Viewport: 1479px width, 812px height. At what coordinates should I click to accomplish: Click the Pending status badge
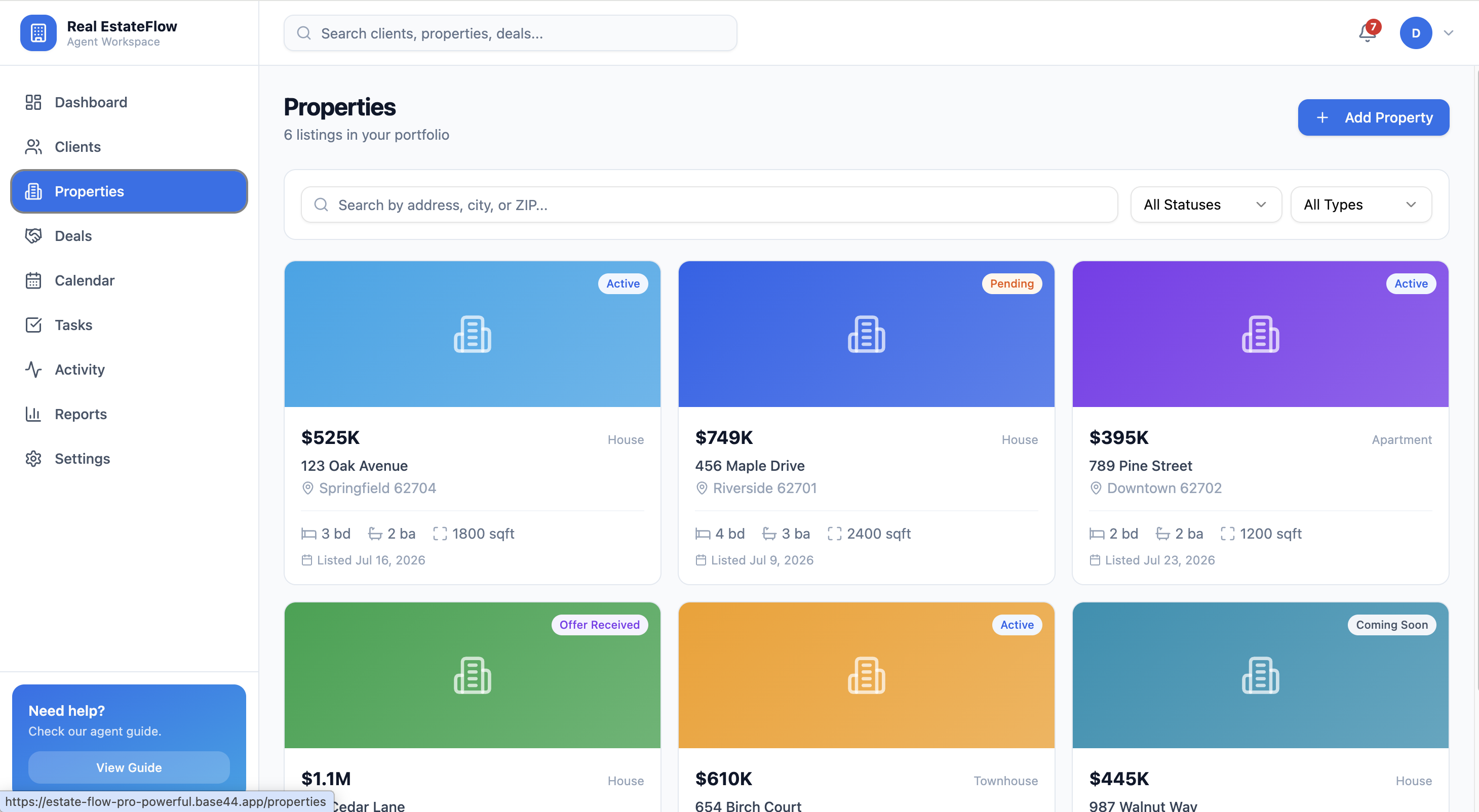1011,283
